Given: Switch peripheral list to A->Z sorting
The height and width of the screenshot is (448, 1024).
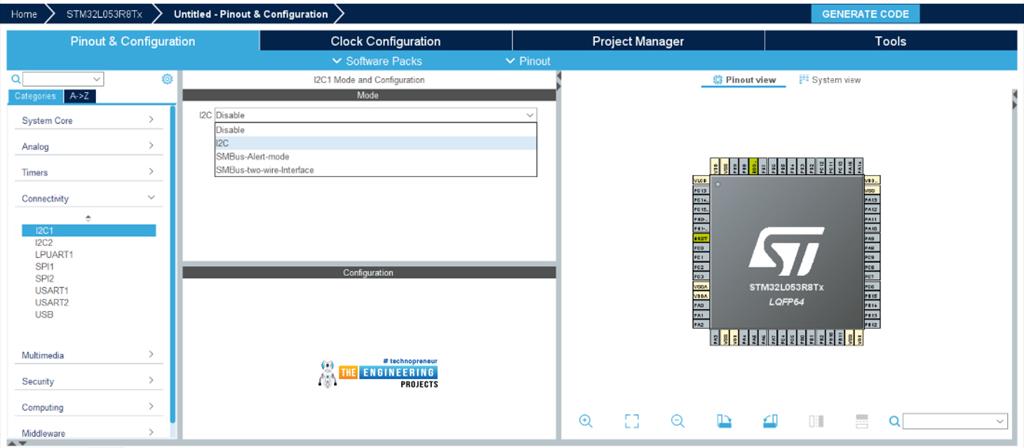Looking at the screenshot, I should coord(79,96).
